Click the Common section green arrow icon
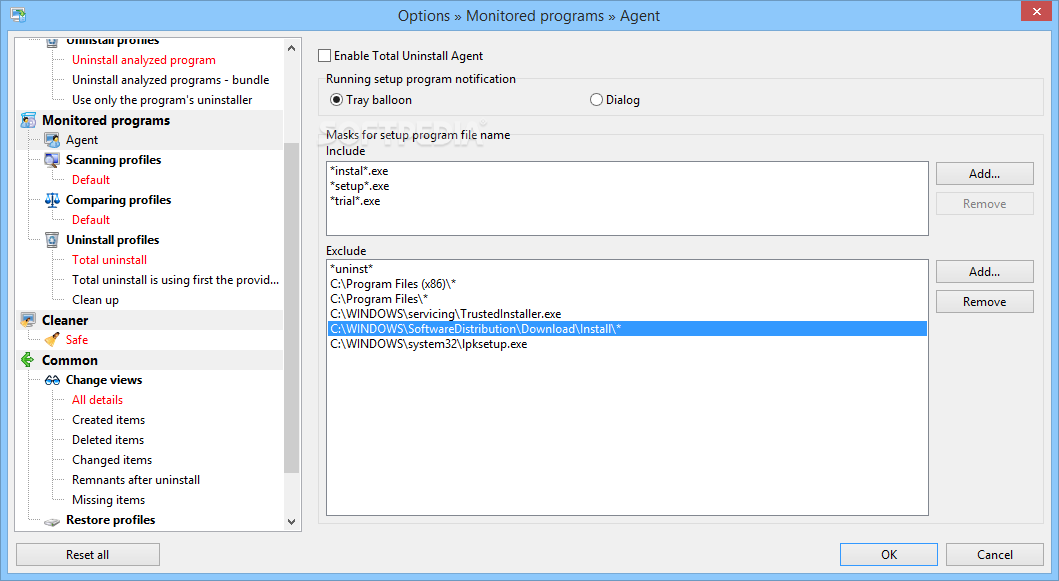This screenshot has height=581, width=1059. point(28,360)
